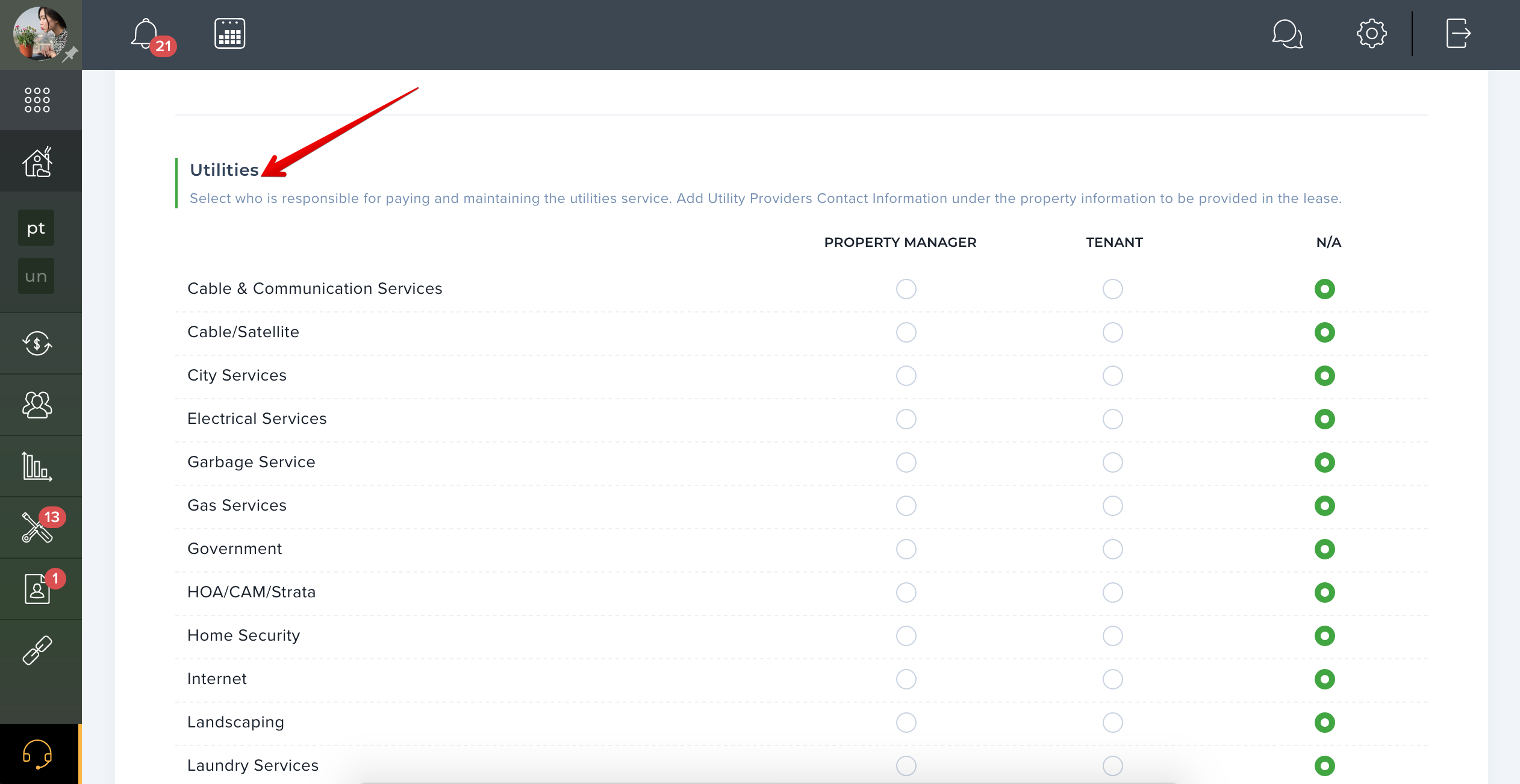
Task: Set Cable & Communication Services to Property Manager
Action: [906, 289]
